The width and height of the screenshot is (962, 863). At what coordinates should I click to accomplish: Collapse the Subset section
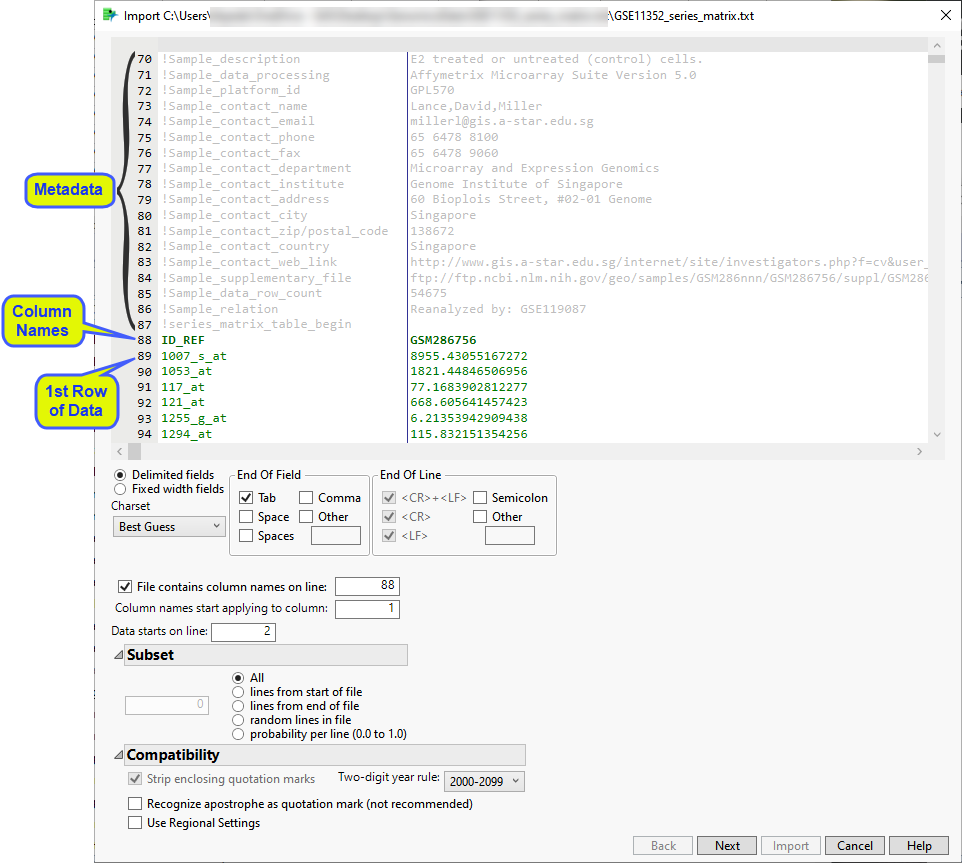point(119,655)
